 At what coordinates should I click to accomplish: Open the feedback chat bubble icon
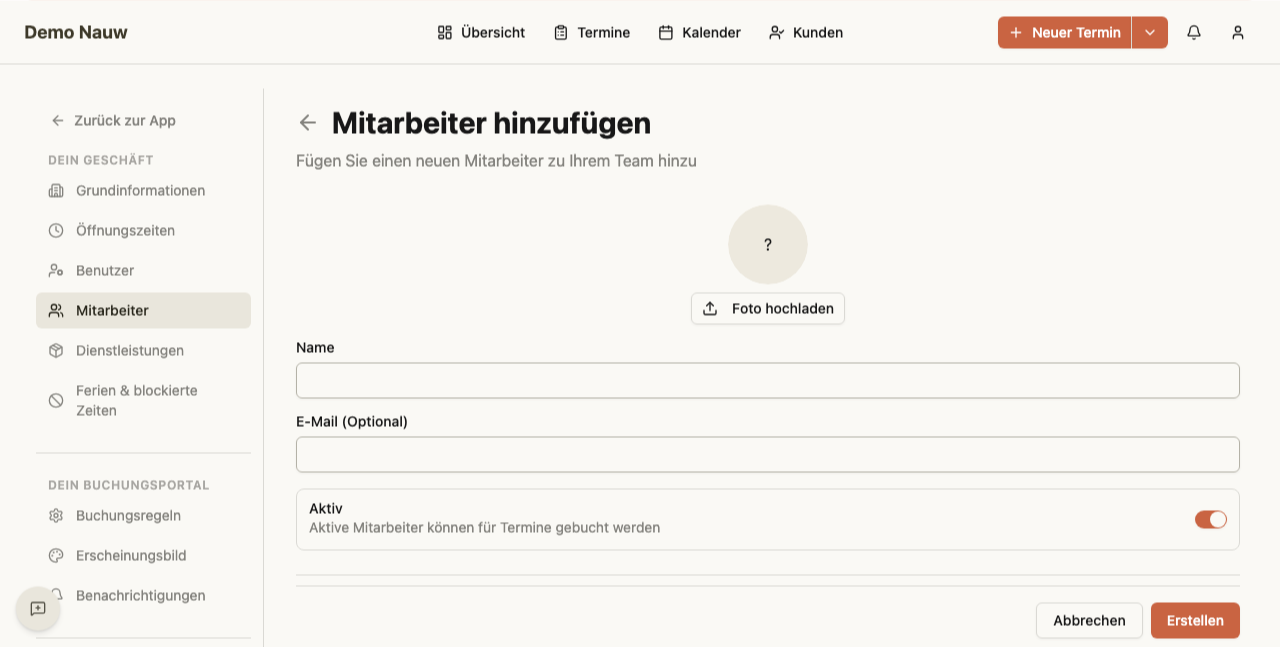38,608
